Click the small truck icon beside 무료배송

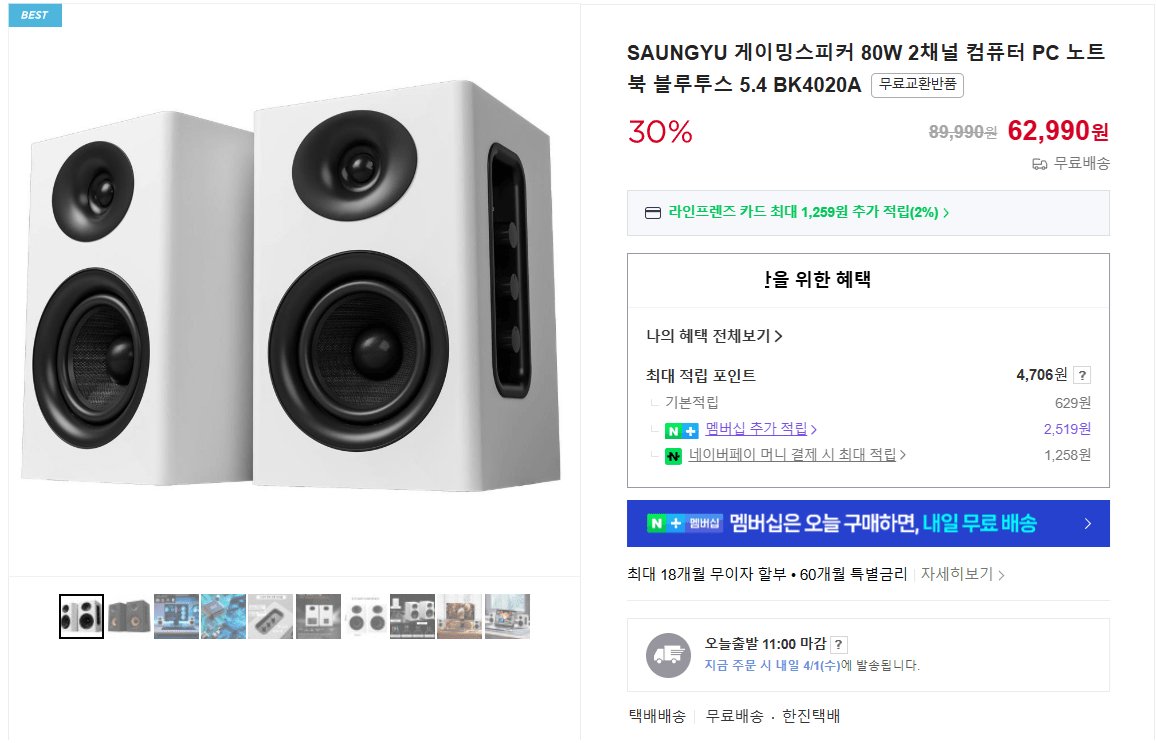pyautogui.click(x=1039, y=164)
